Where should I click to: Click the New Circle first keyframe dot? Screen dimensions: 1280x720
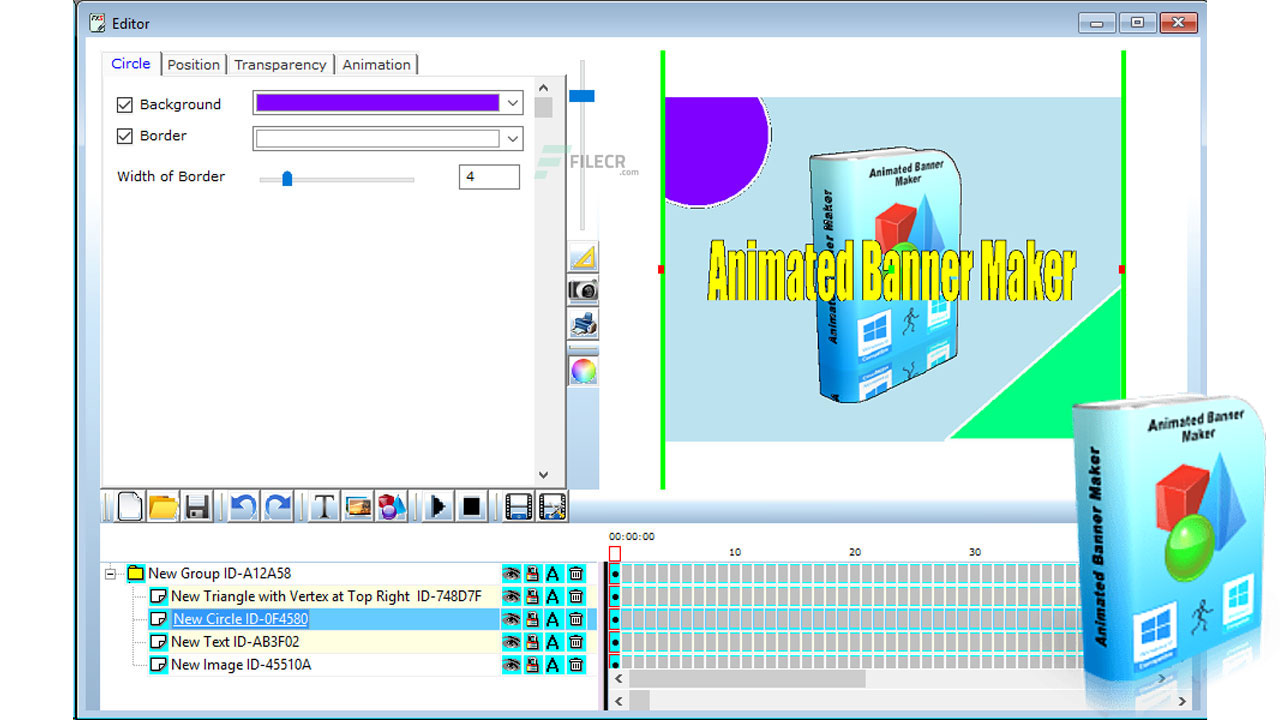pos(615,619)
